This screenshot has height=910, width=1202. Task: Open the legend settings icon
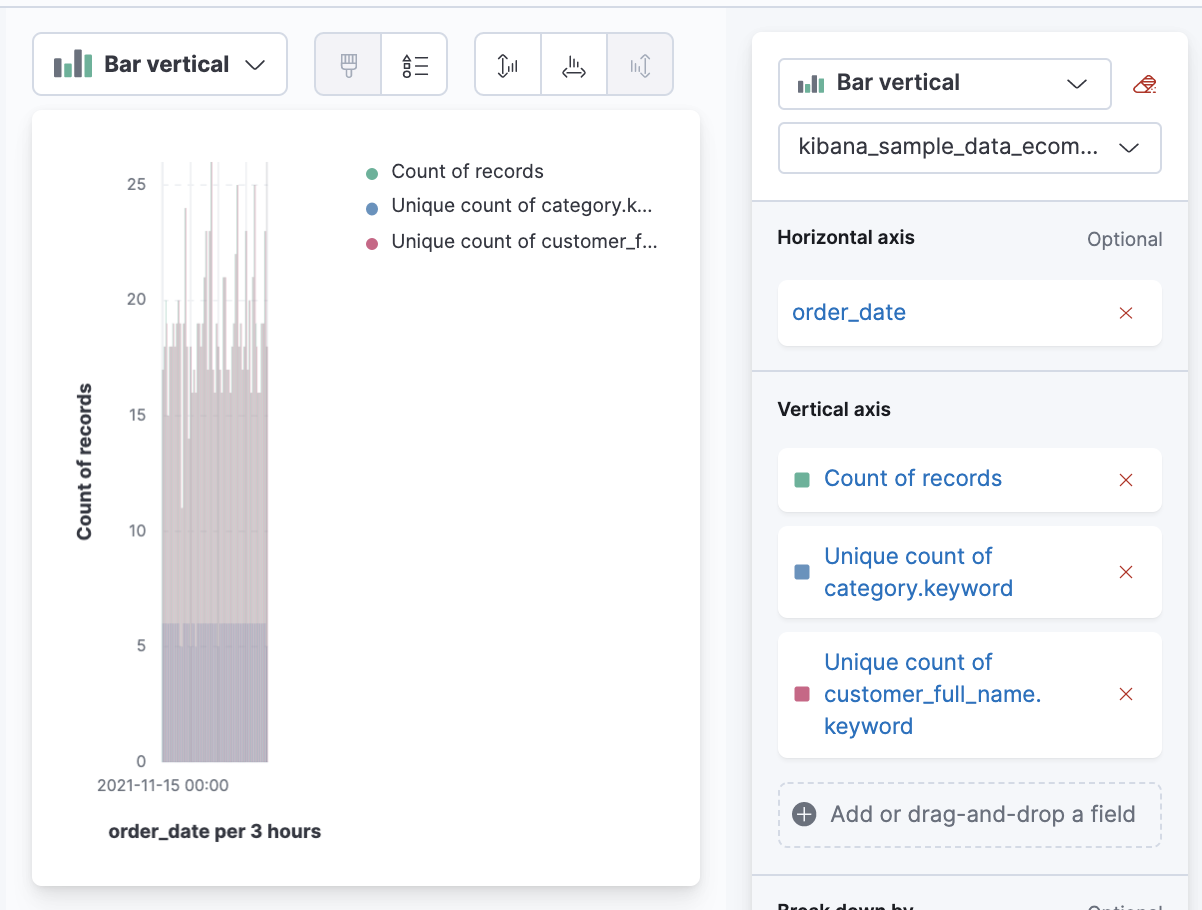pos(414,63)
